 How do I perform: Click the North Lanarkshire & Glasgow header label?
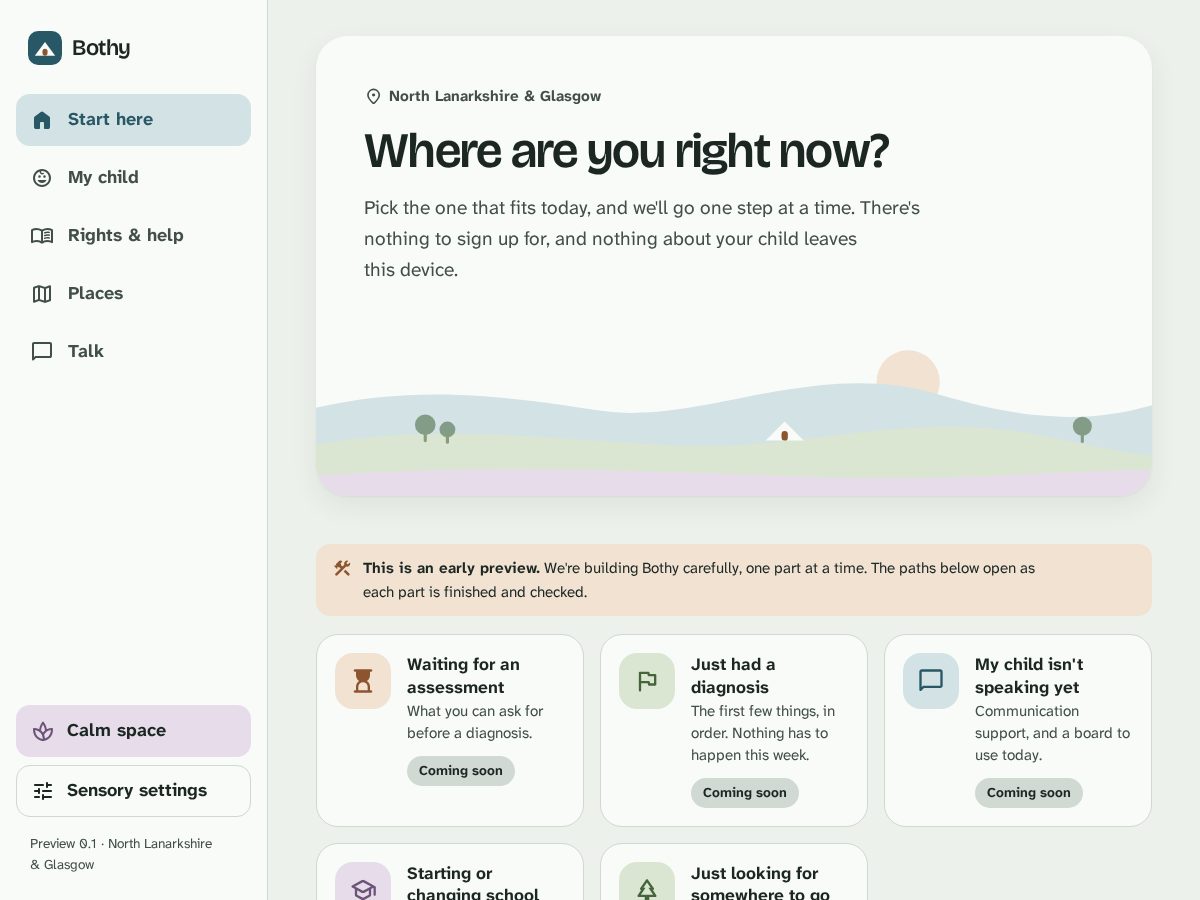495,96
